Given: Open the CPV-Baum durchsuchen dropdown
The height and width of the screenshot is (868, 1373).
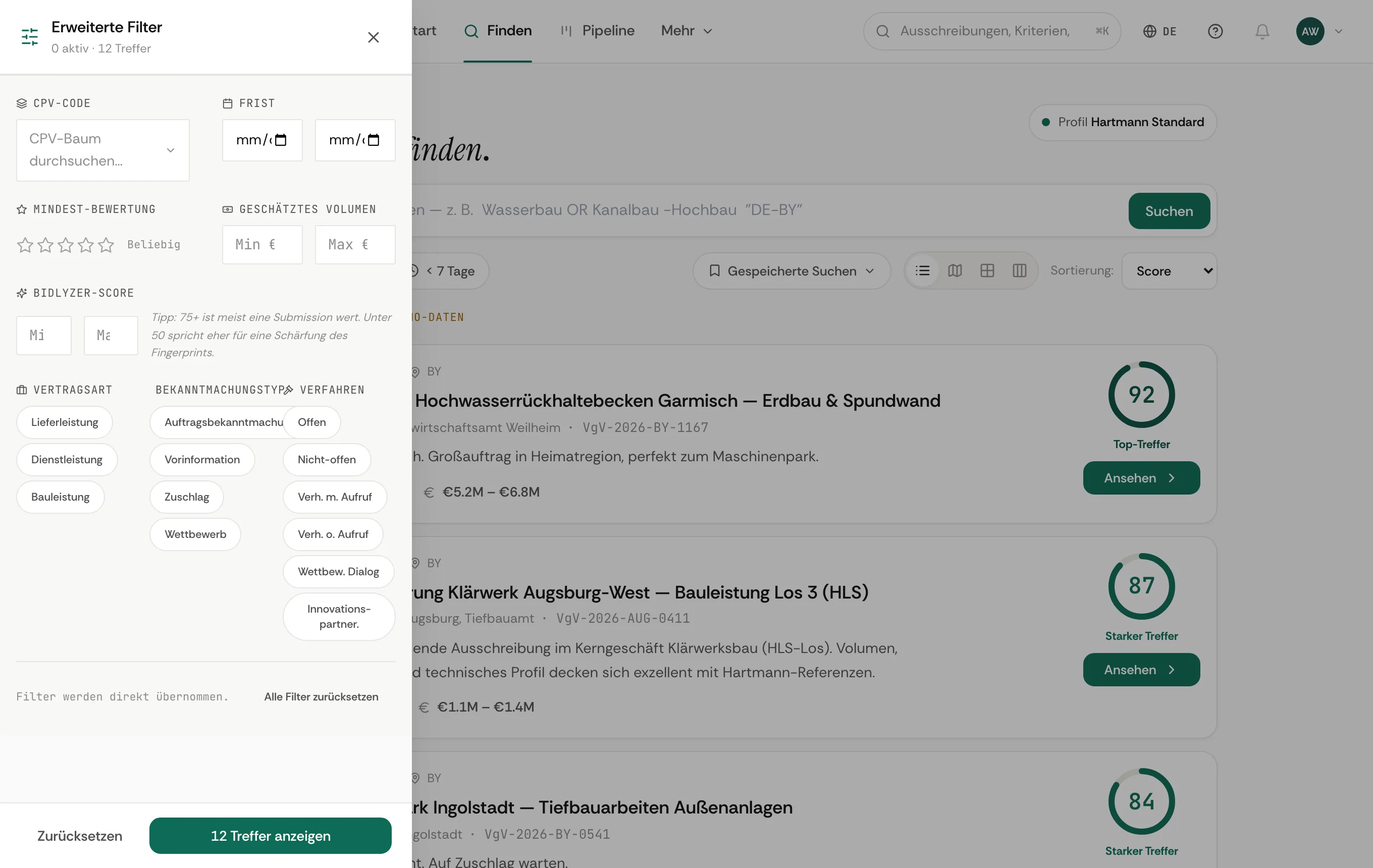Looking at the screenshot, I should pyautogui.click(x=102, y=150).
